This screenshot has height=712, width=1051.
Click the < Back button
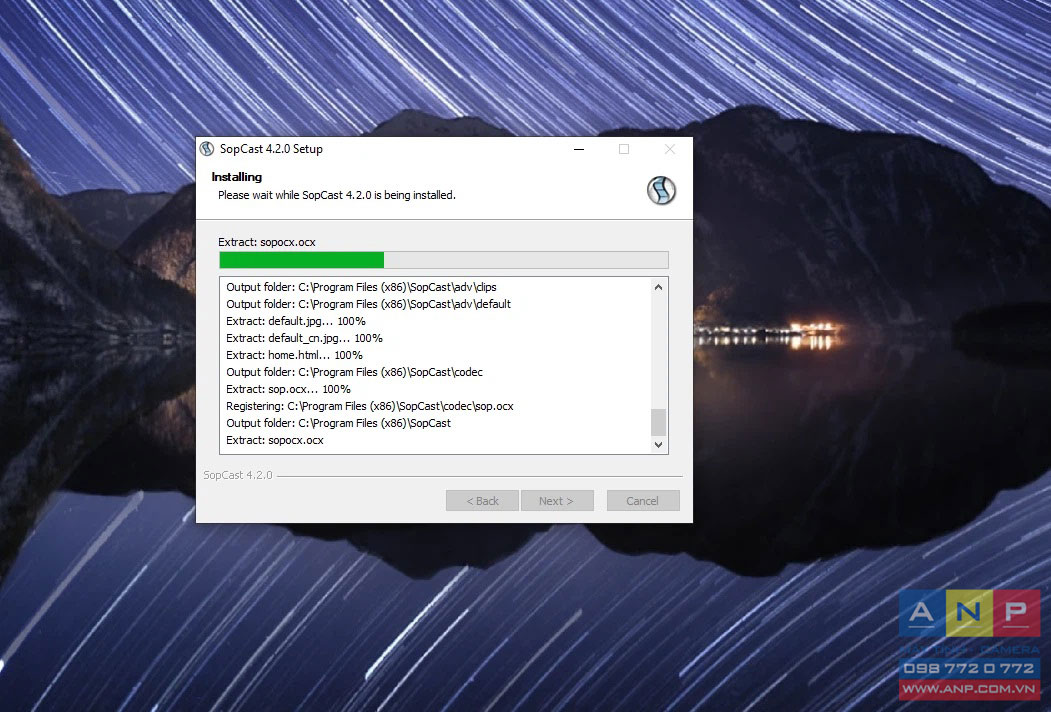483,501
